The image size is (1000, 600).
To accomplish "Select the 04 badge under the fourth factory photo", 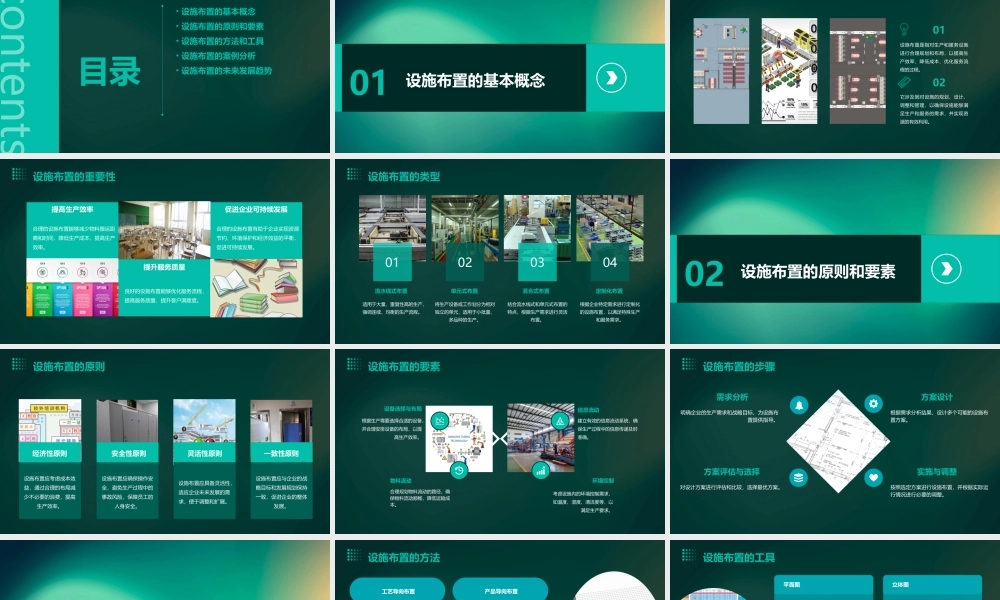I will click(x=610, y=262).
